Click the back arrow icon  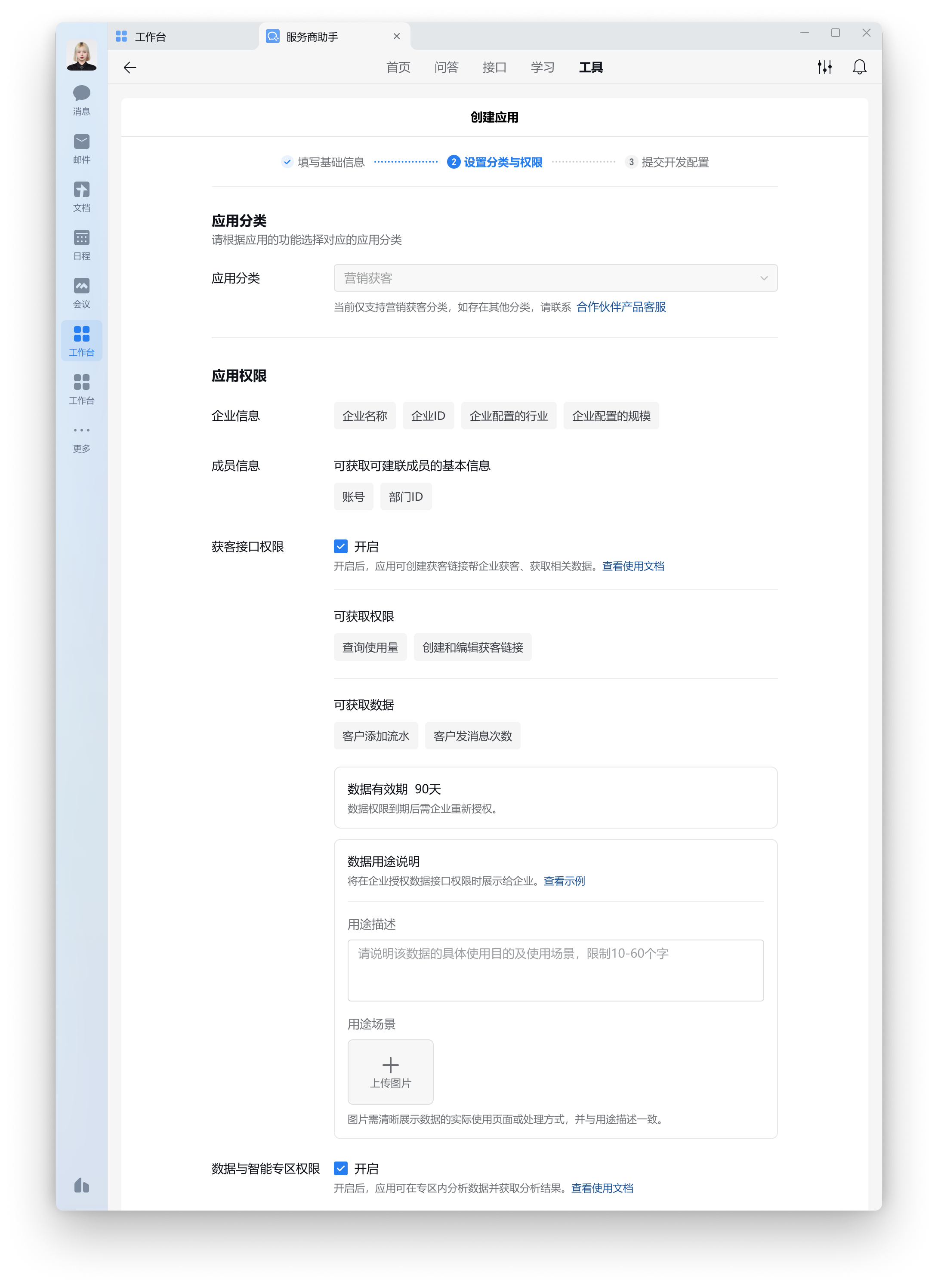click(x=130, y=68)
